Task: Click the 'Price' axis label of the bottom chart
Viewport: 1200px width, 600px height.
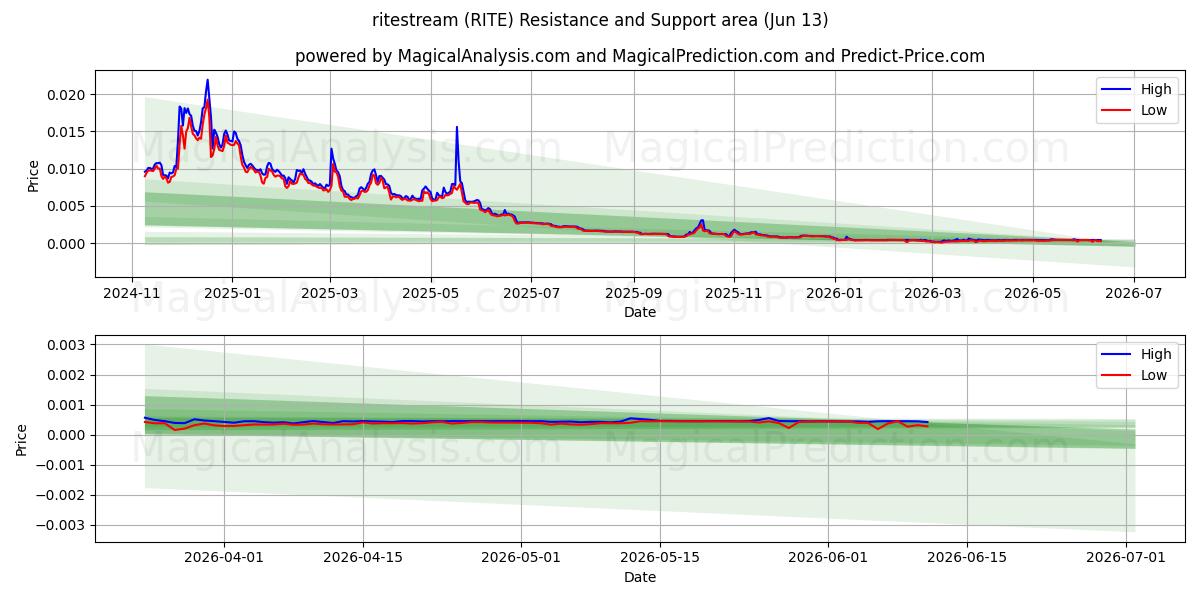Action: [x=22, y=439]
